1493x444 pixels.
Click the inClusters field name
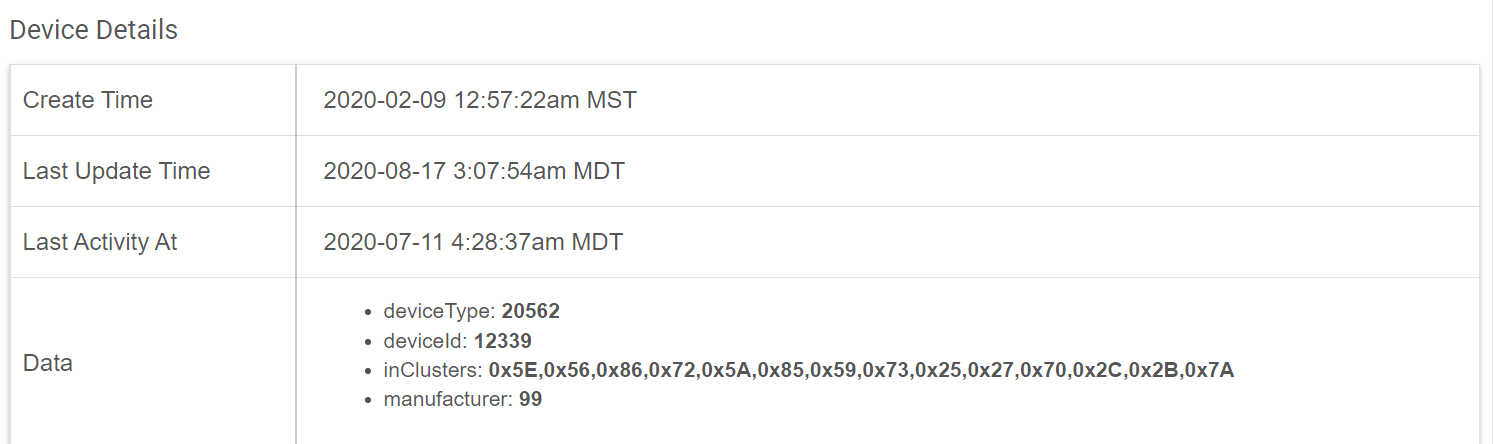(433, 370)
